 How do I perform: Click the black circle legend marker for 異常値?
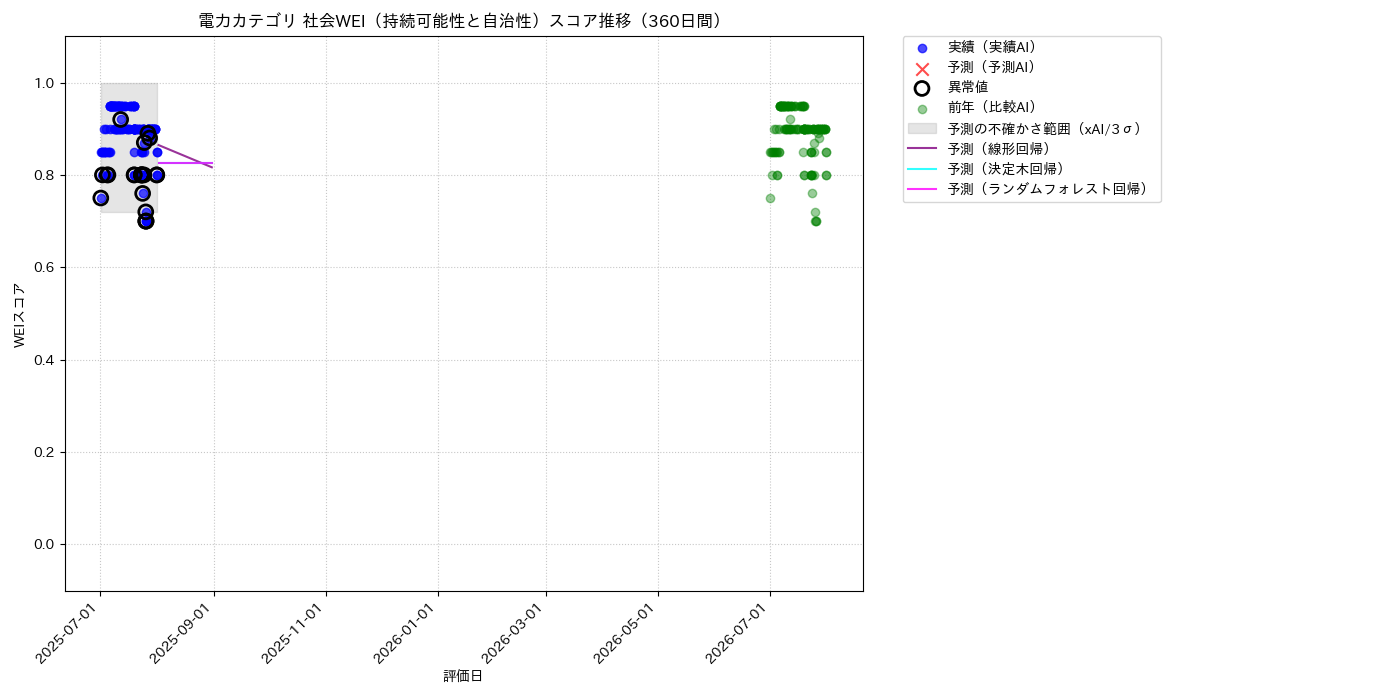coord(922,88)
